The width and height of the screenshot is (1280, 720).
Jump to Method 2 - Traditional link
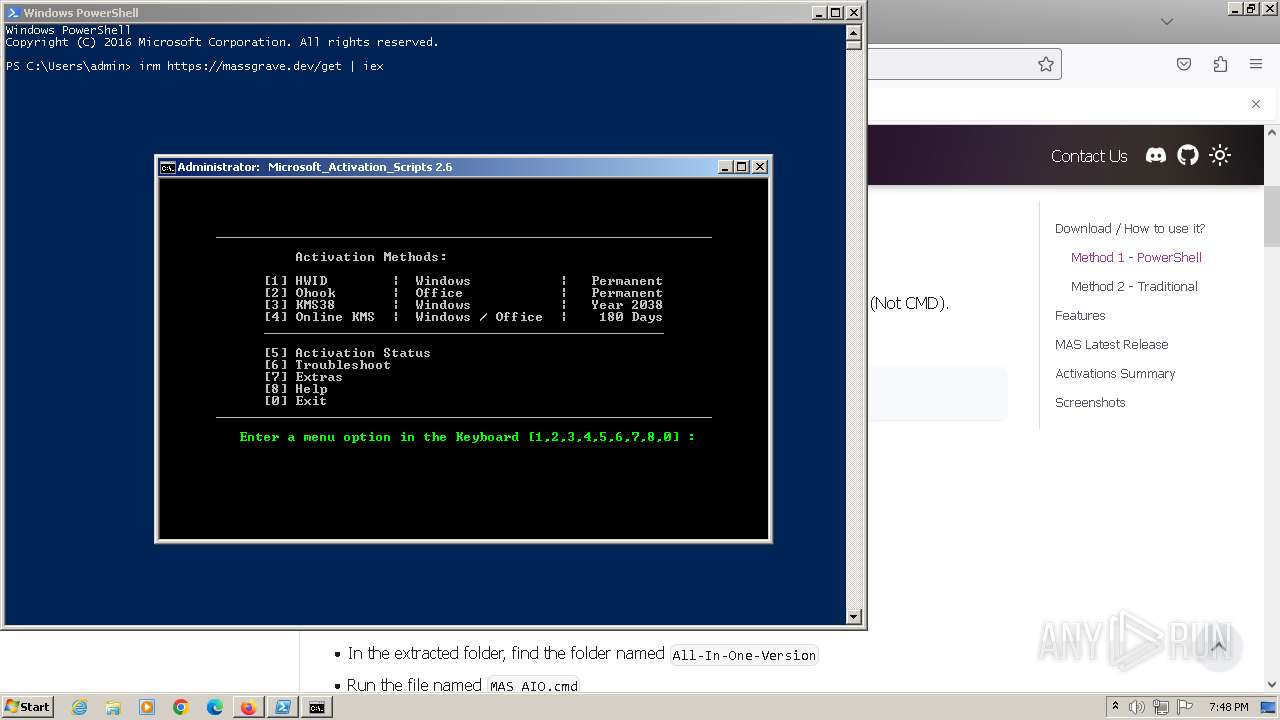coord(1134,286)
